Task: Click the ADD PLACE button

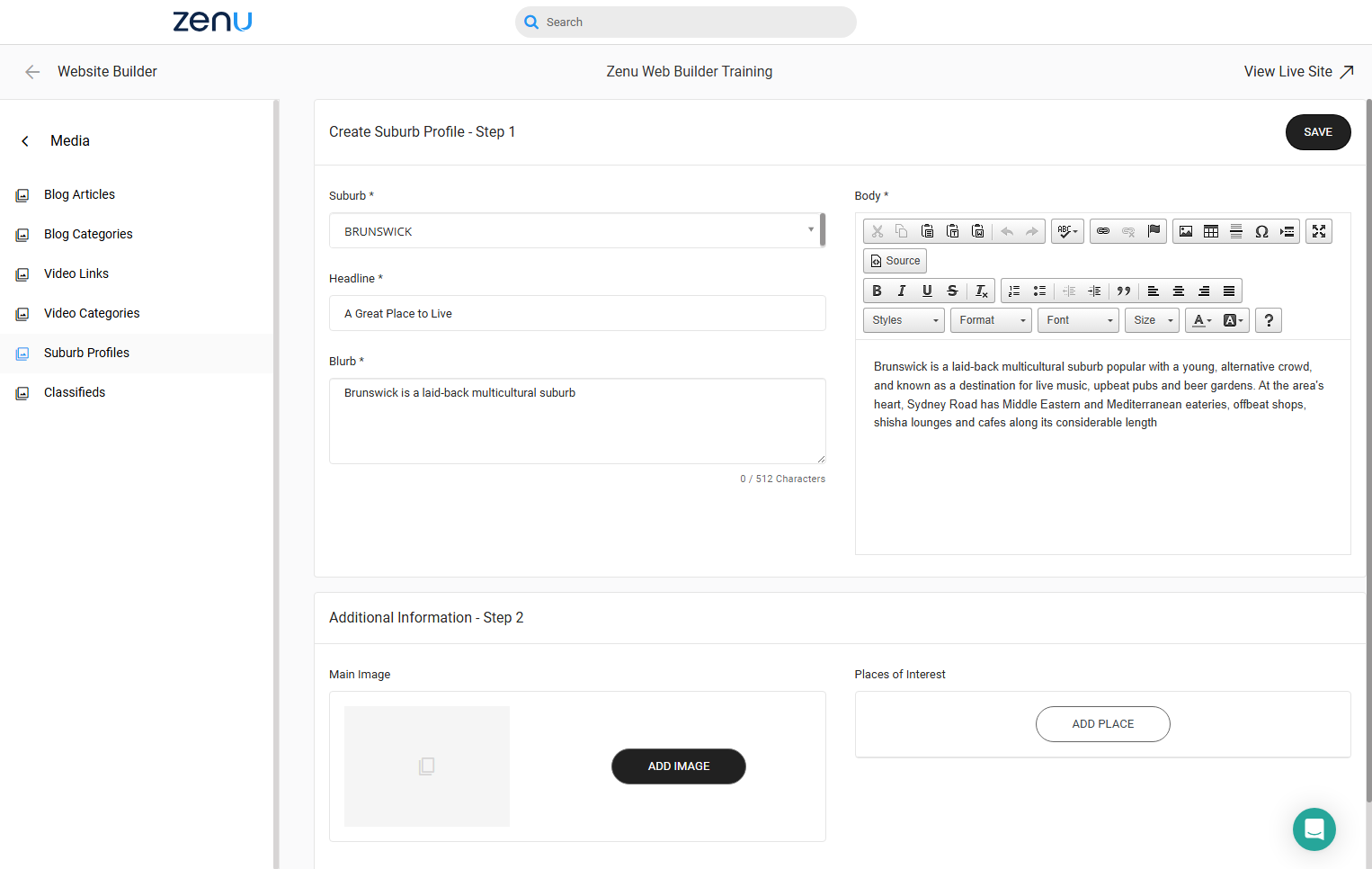Action: pyautogui.click(x=1103, y=724)
